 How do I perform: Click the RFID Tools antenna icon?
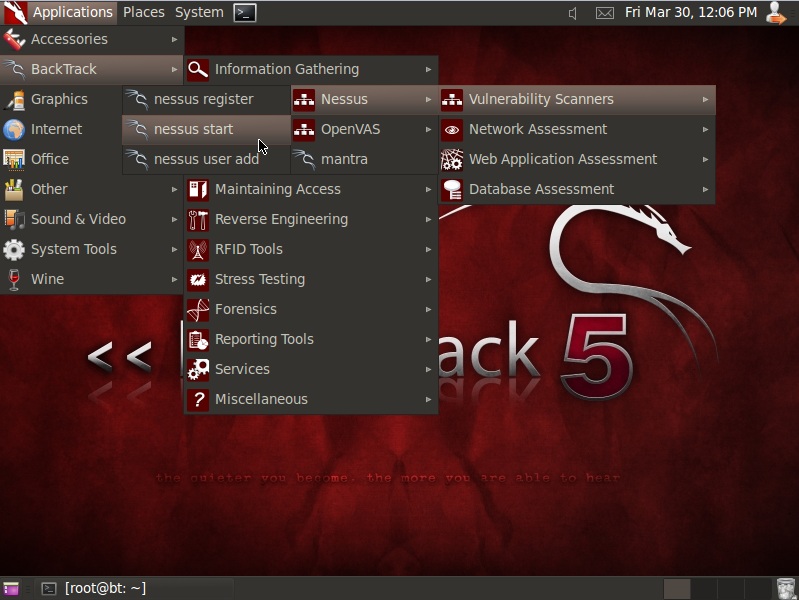pyautogui.click(x=198, y=250)
